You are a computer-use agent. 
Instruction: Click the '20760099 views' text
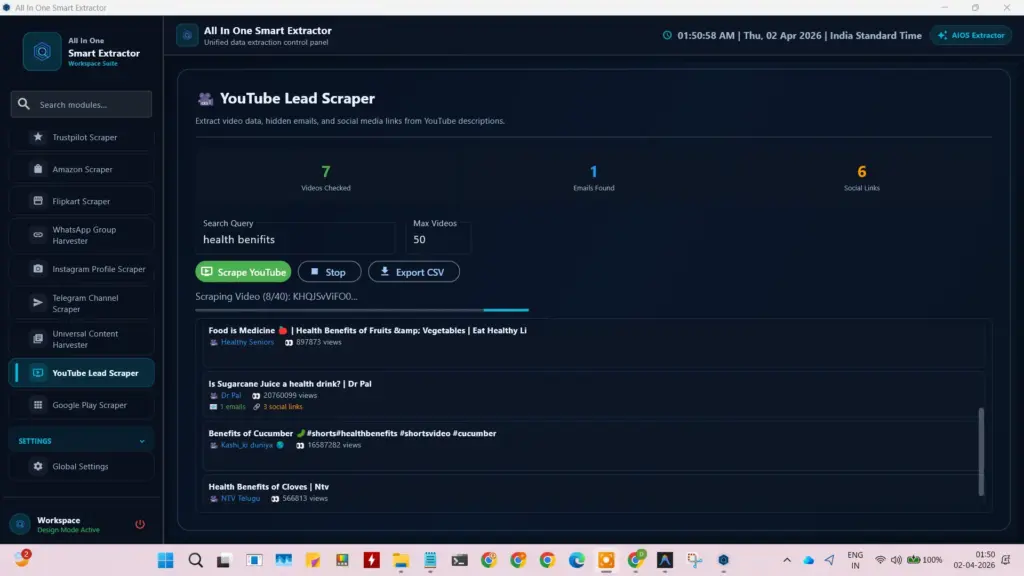(x=290, y=396)
